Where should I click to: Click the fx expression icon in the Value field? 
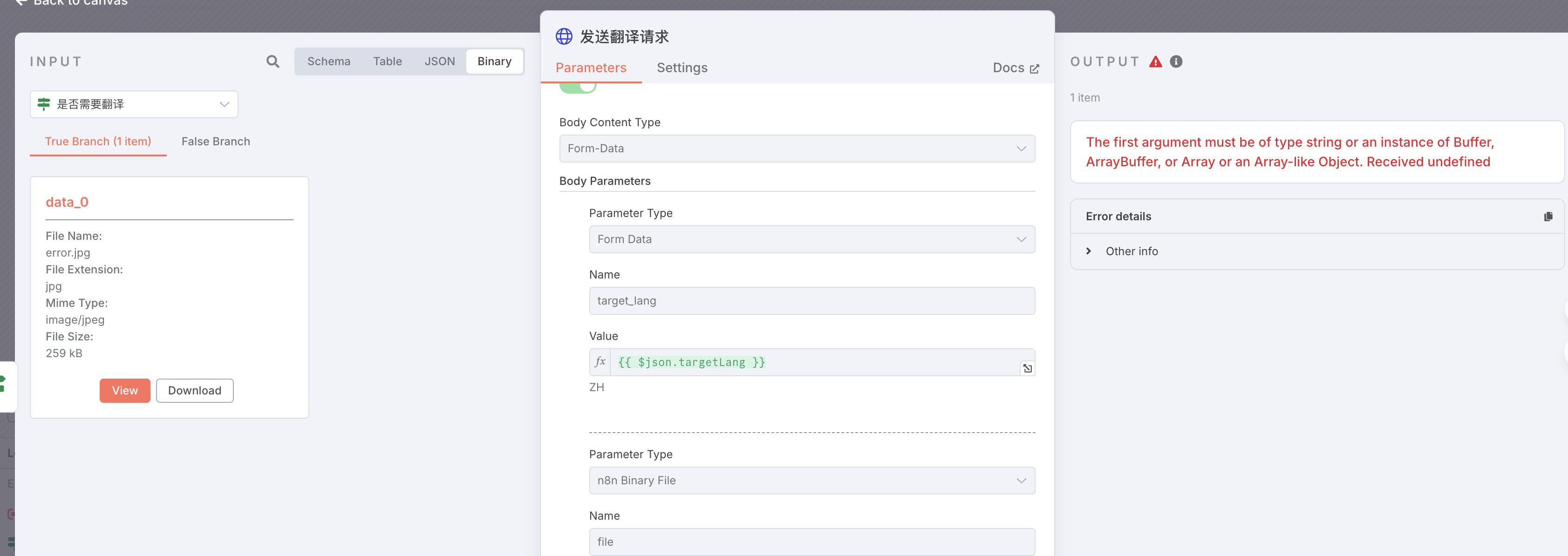pyautogui.click(x=600, y=362)
